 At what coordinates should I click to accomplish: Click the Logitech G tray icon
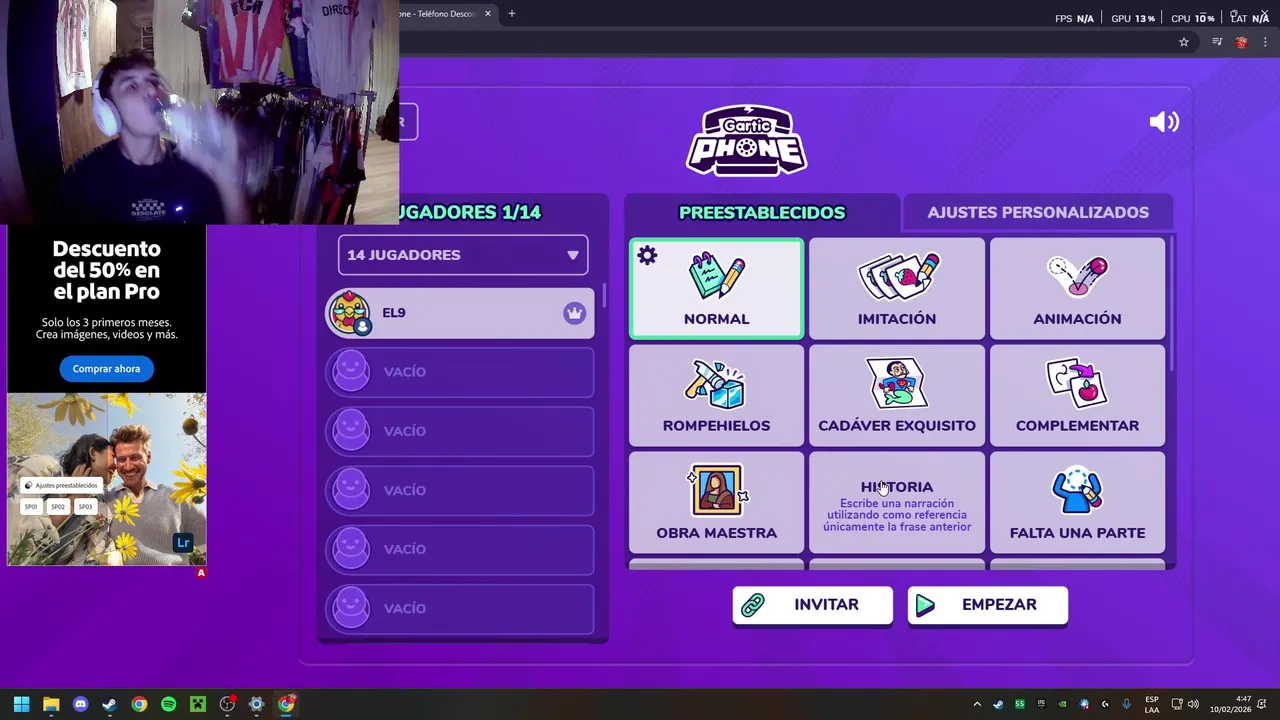point(1105,704)
